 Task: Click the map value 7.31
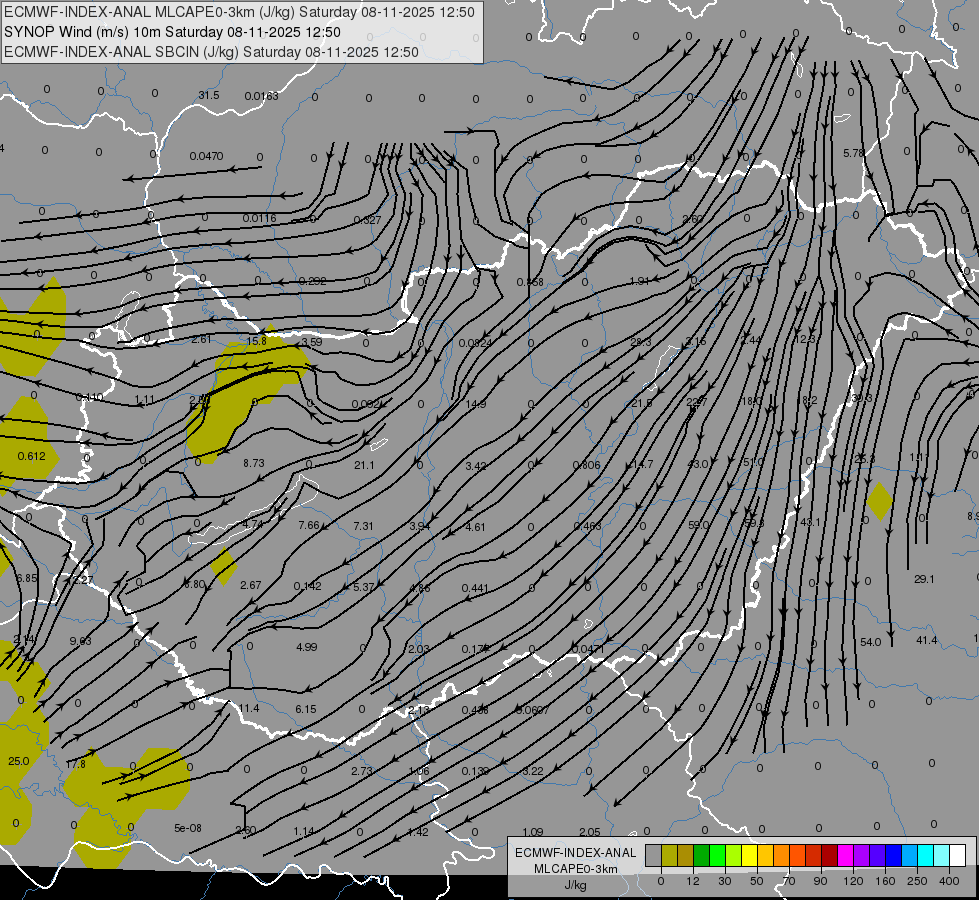pos(363,527)
